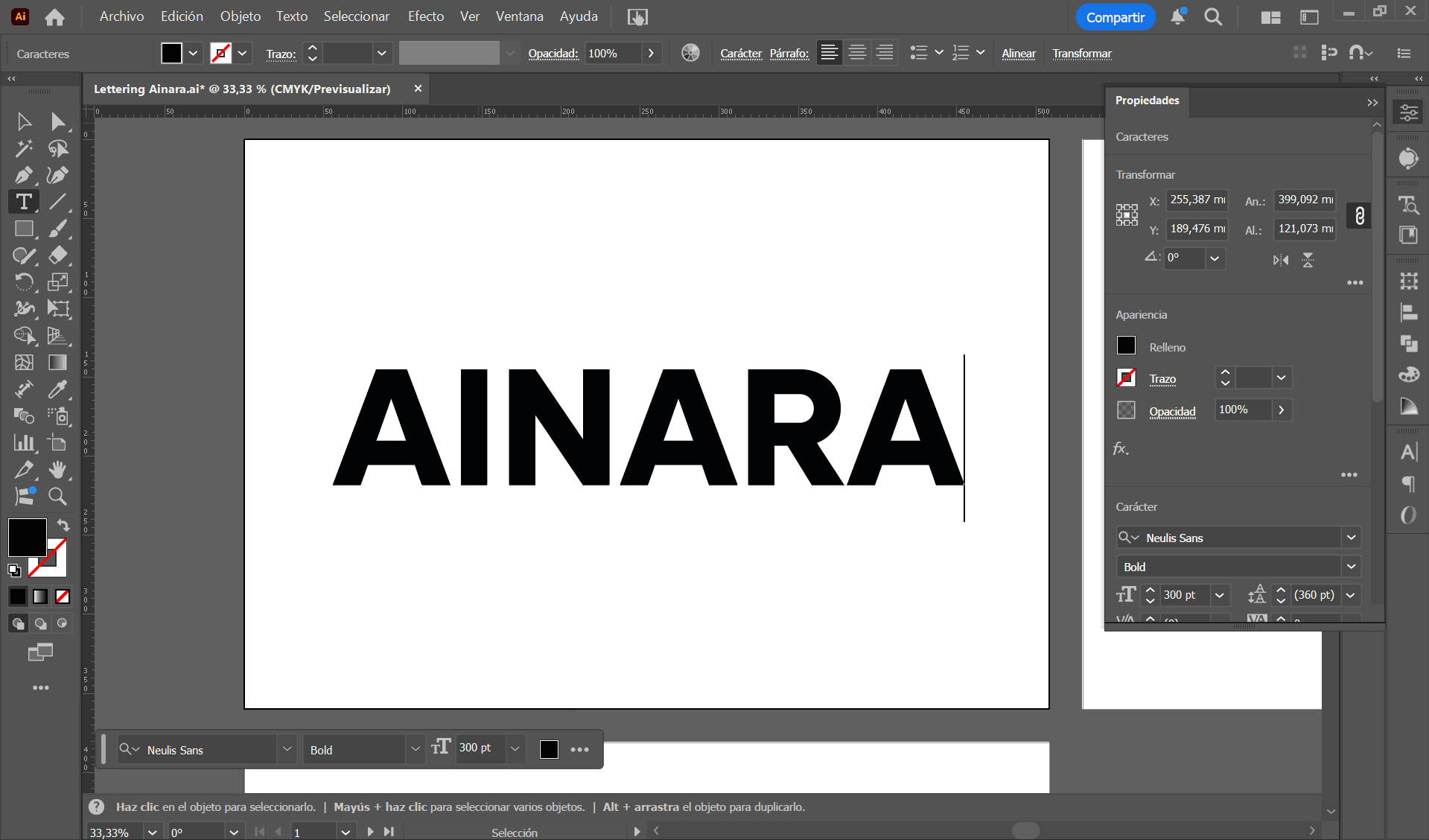Open the Lettering Ainara.ai document tab
Viewport: 1429px width, 840px height.
[242, 89]
